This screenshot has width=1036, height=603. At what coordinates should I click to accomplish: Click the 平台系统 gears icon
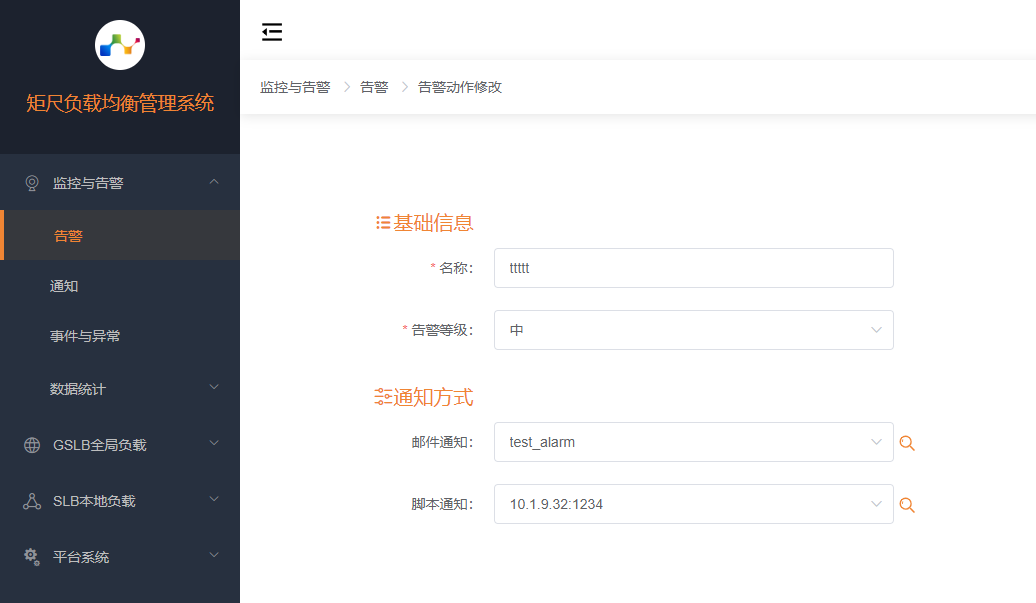(x=32, y=556)
